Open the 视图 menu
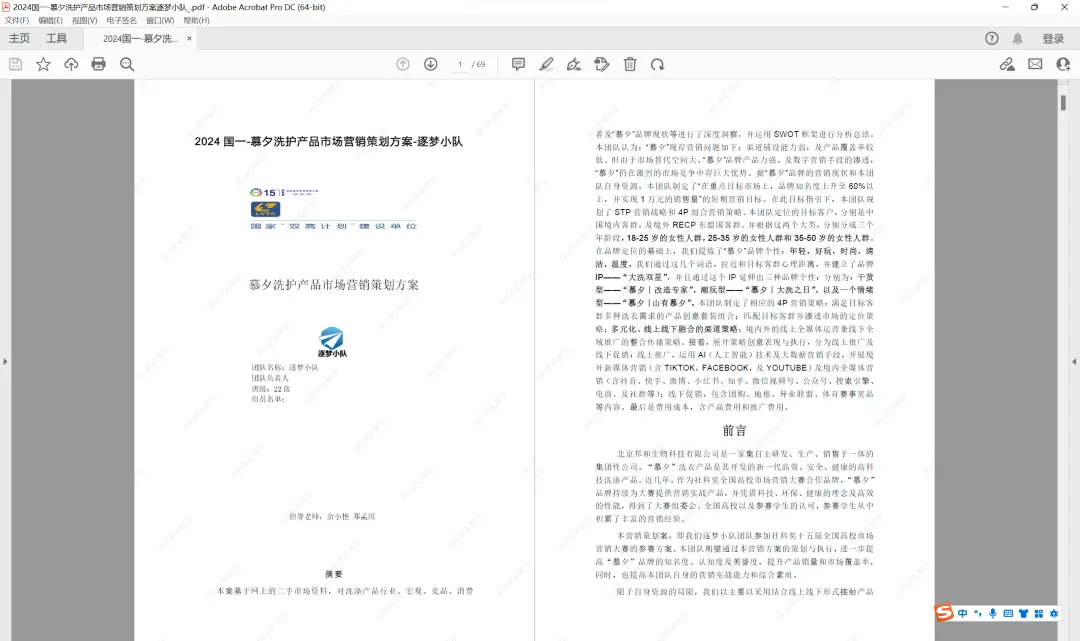The image size is (1080, 641). [83, 21]
